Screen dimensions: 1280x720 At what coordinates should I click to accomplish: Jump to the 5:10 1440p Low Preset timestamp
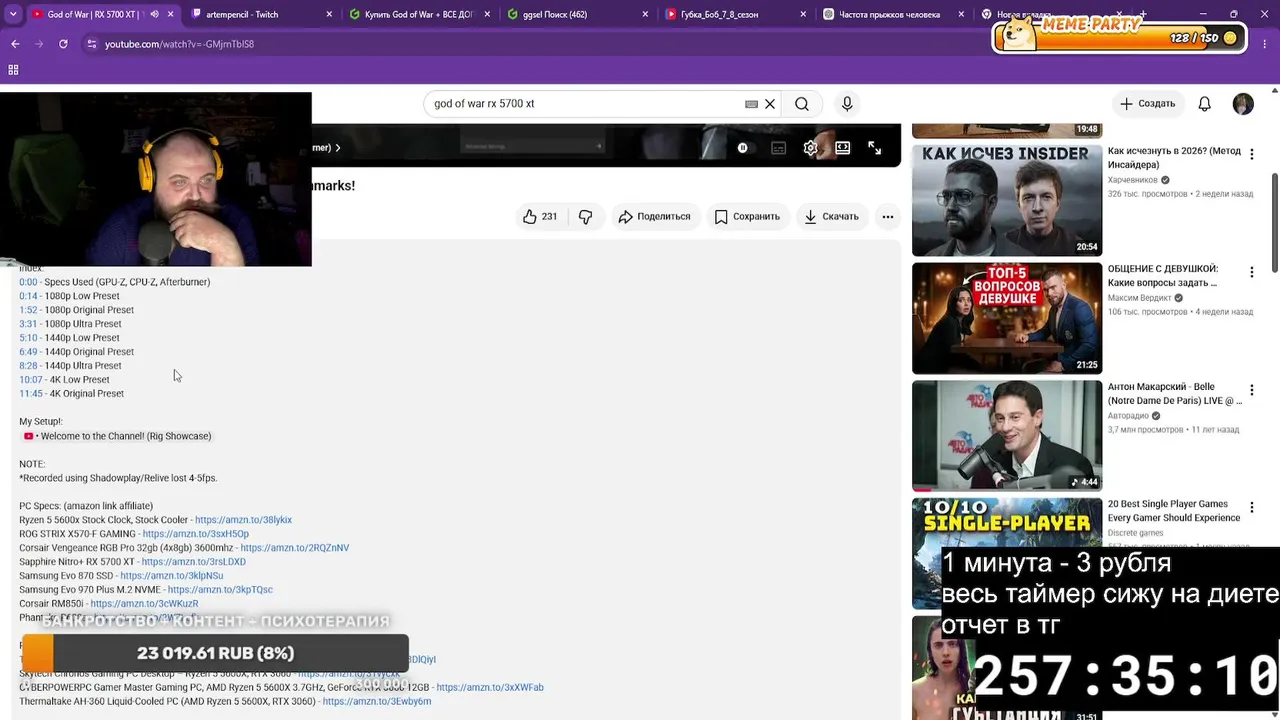[x=28, y=338]
